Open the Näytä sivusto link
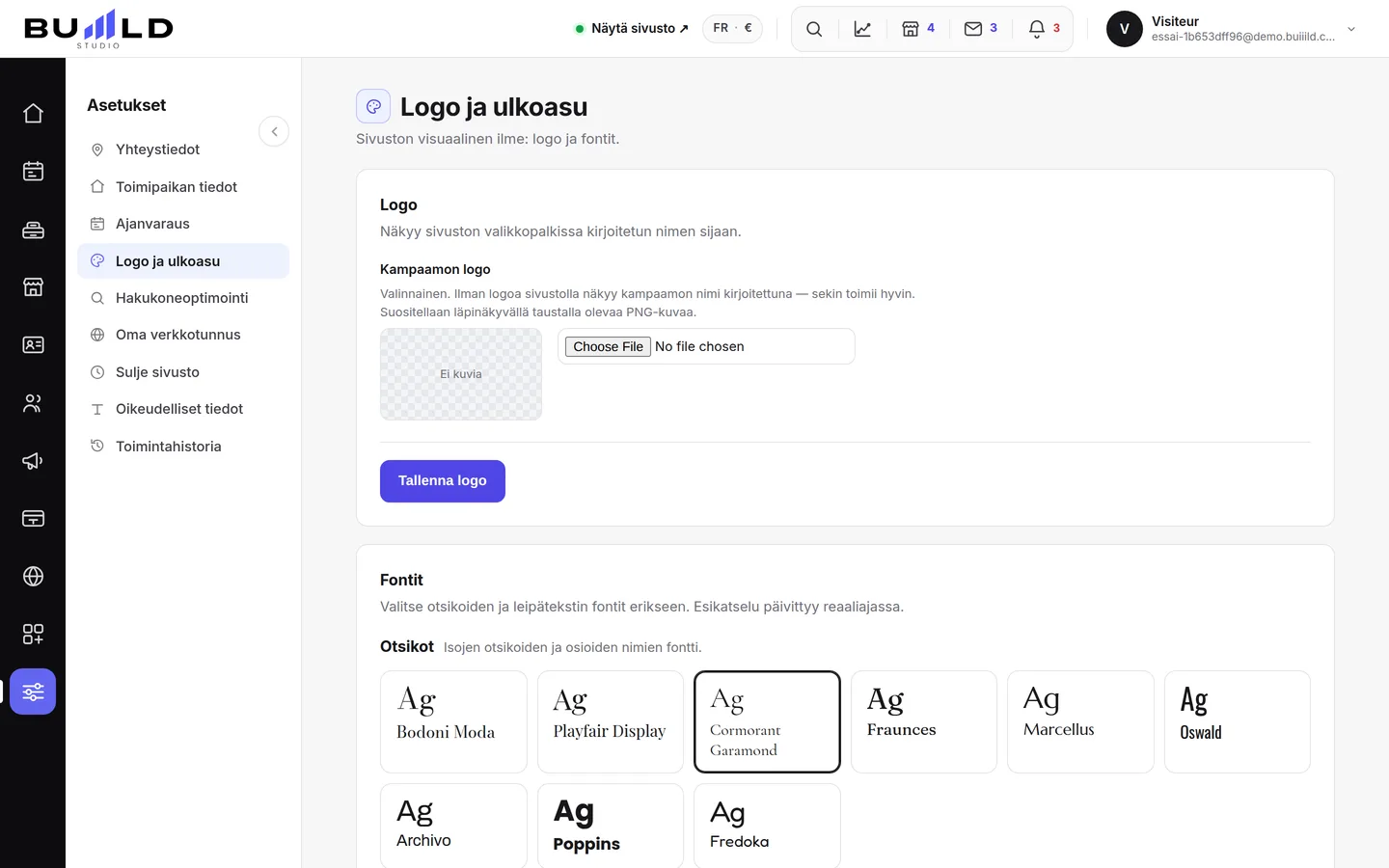The image size is (1389, 868). (632, 29)
